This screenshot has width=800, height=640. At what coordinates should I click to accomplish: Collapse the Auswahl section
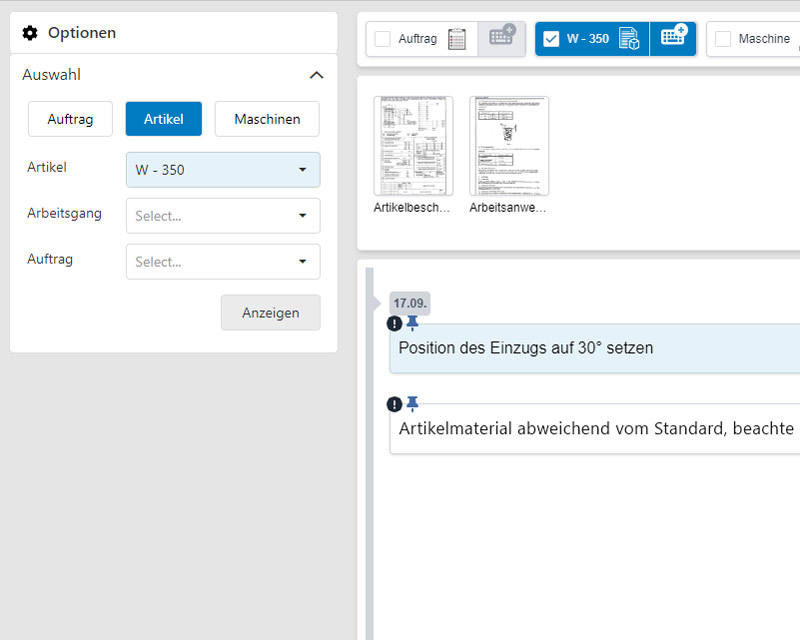pos(316,75)
